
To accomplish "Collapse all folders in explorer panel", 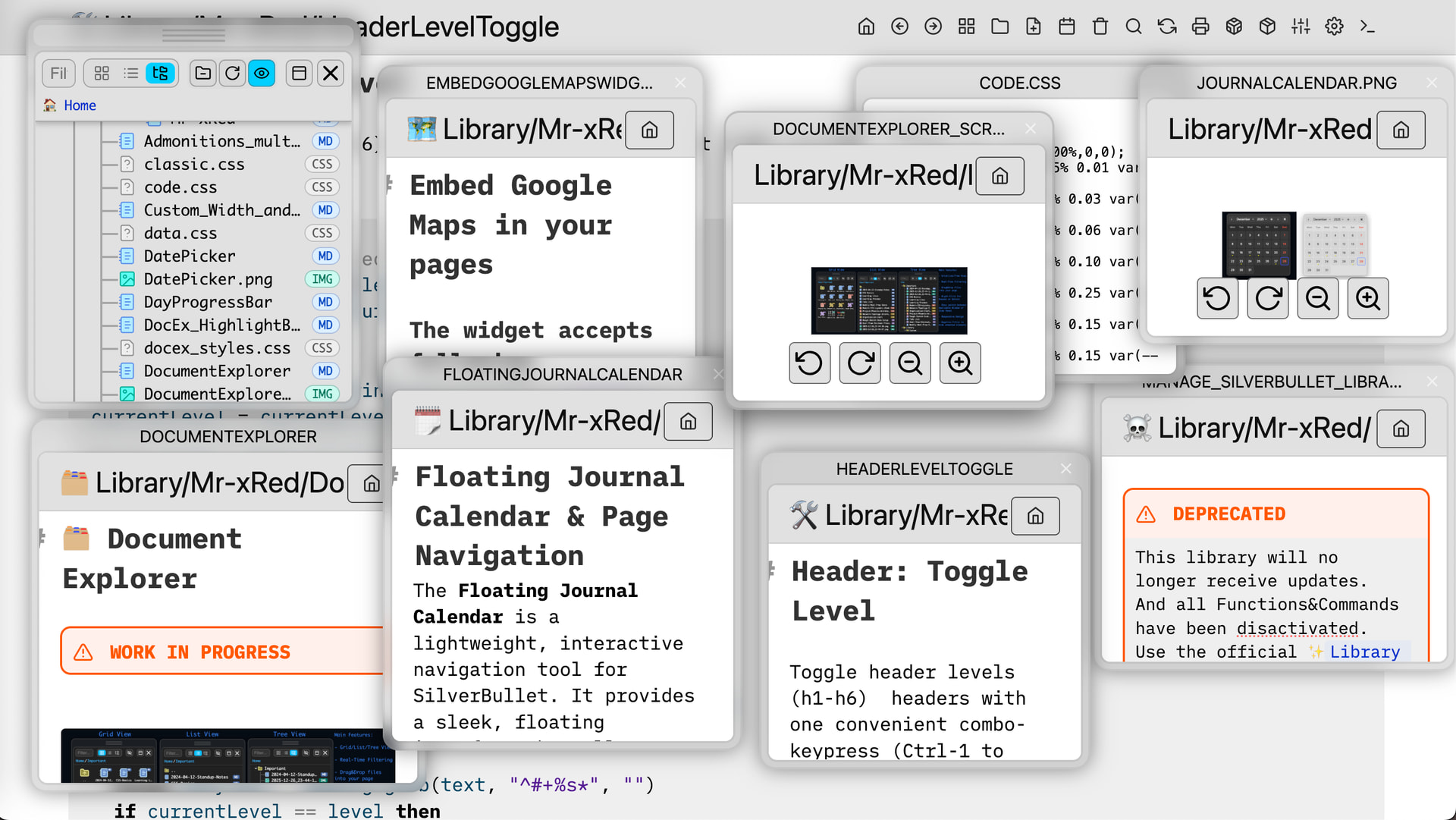I will pos(203,74).
